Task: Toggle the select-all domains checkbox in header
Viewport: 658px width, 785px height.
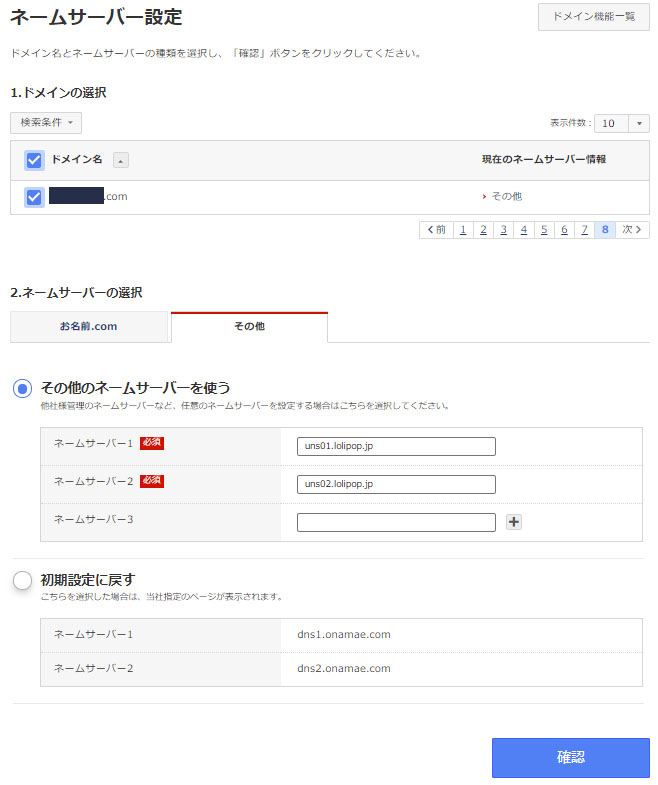Action: coord(34,160)
